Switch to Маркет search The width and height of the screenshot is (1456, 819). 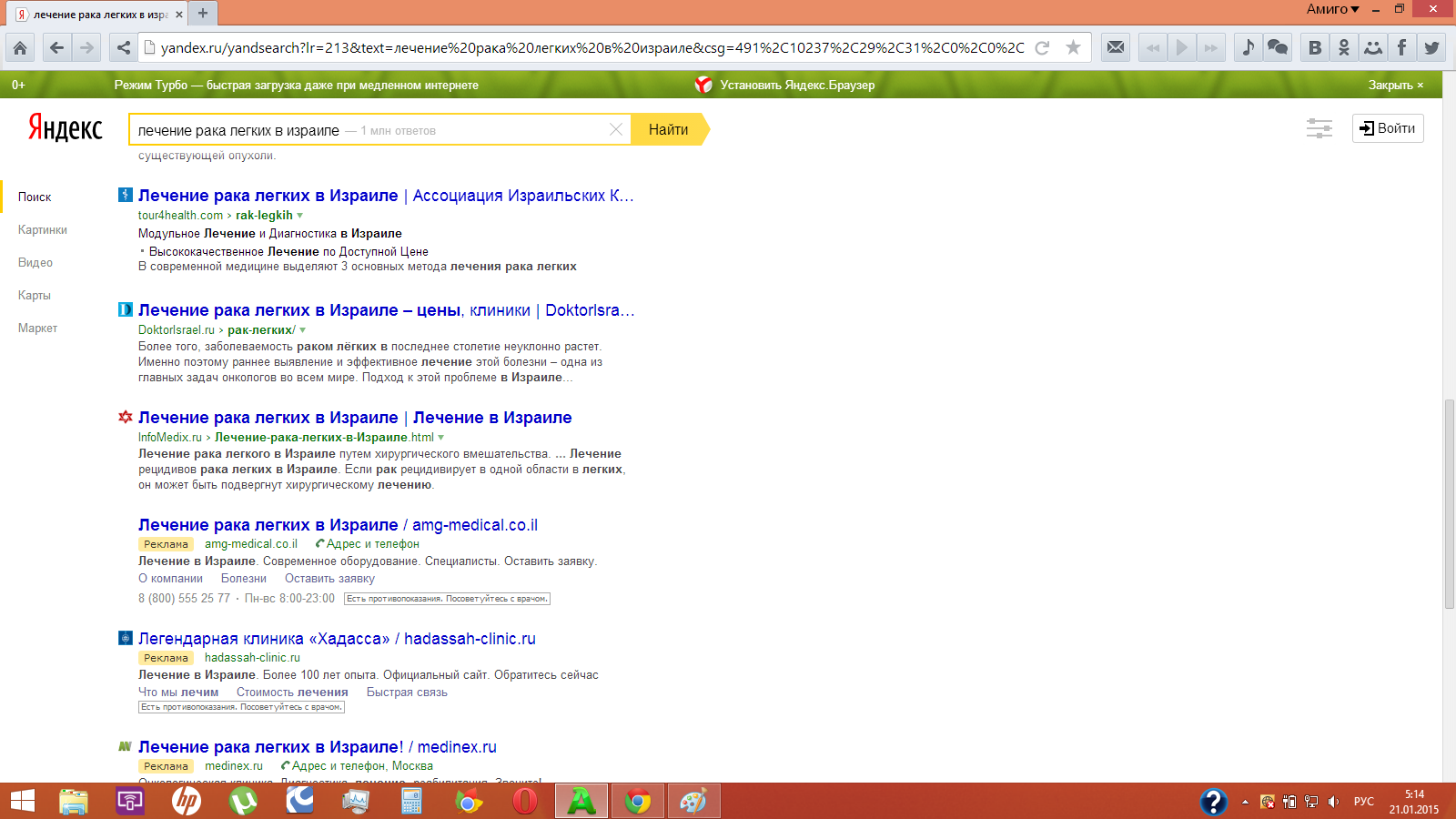click(x=37, y=328)
